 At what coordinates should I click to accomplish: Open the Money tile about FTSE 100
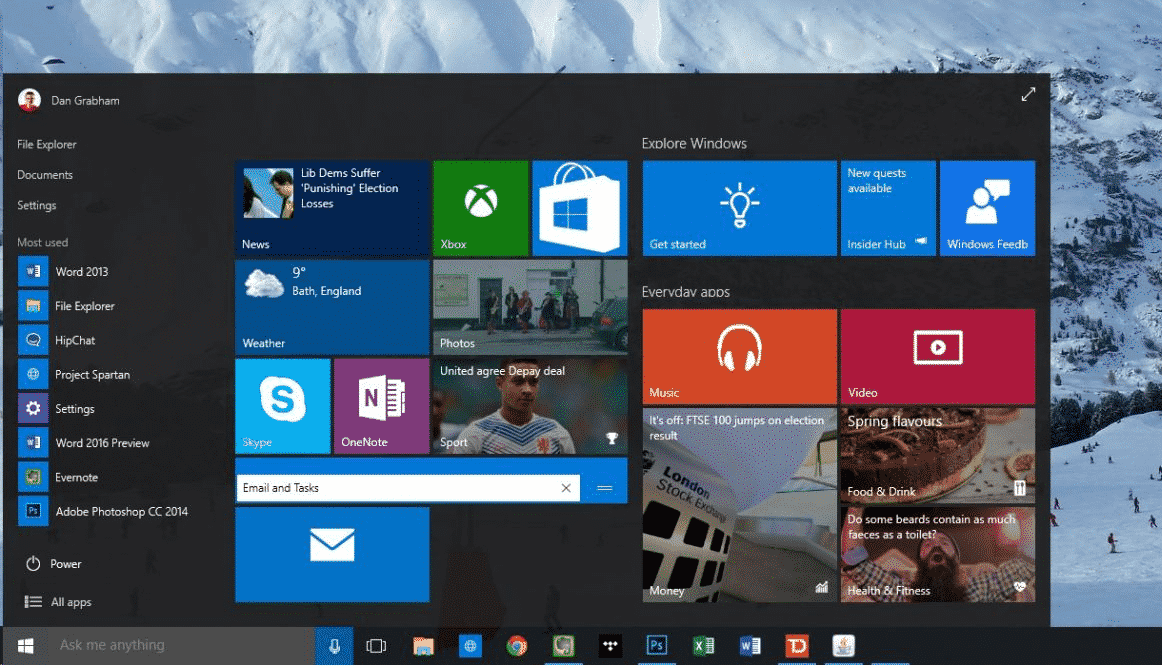click(740, 505)
